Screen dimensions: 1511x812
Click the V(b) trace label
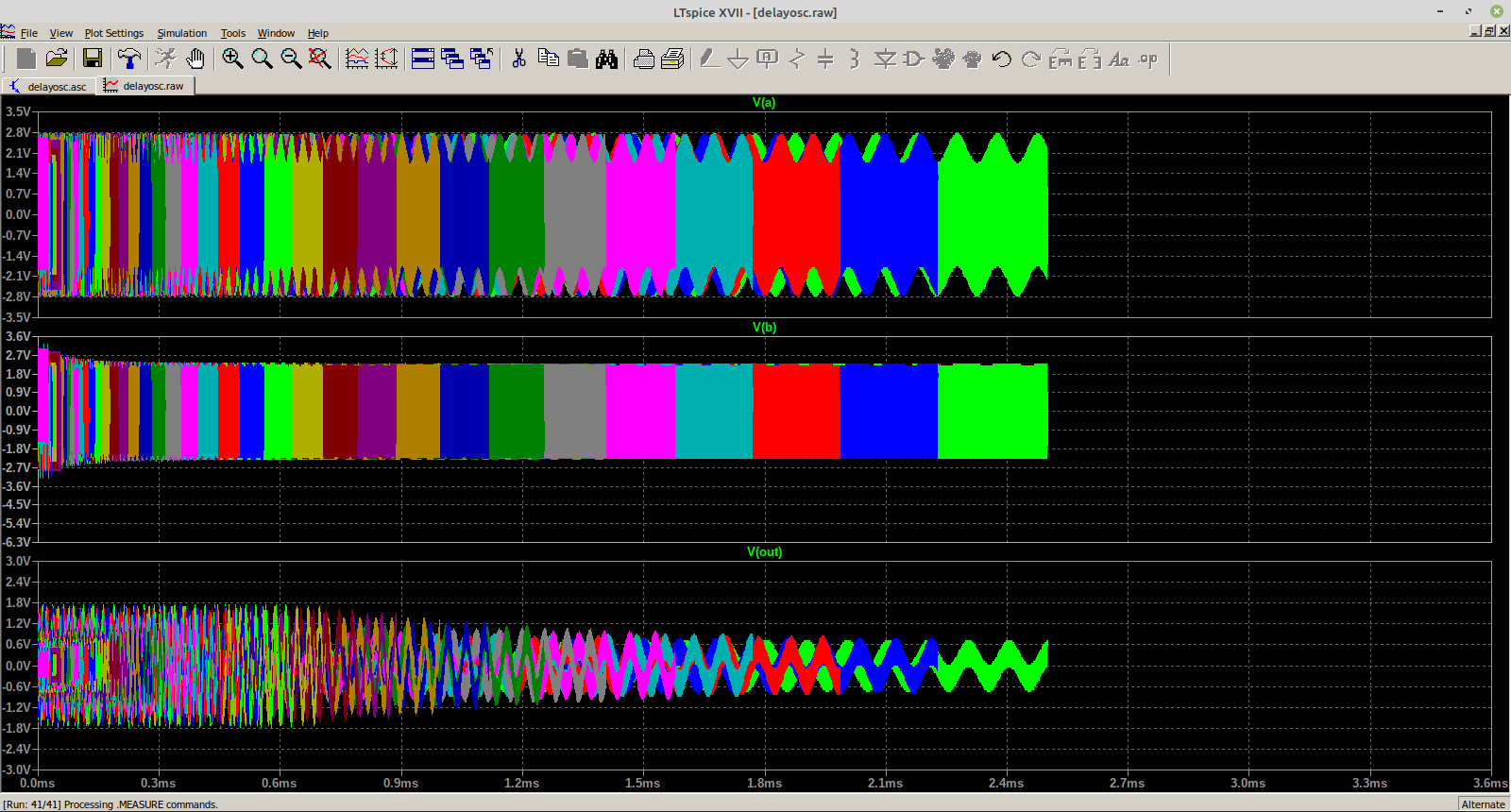764,327
